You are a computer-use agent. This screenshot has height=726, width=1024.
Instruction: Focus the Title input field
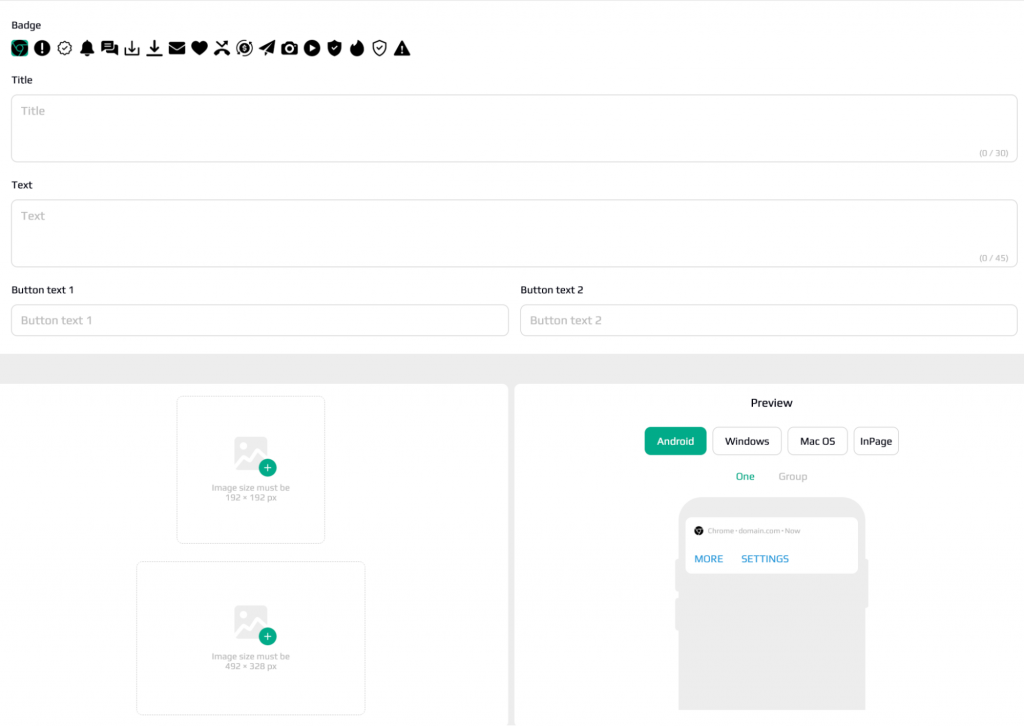click(514, 128)
